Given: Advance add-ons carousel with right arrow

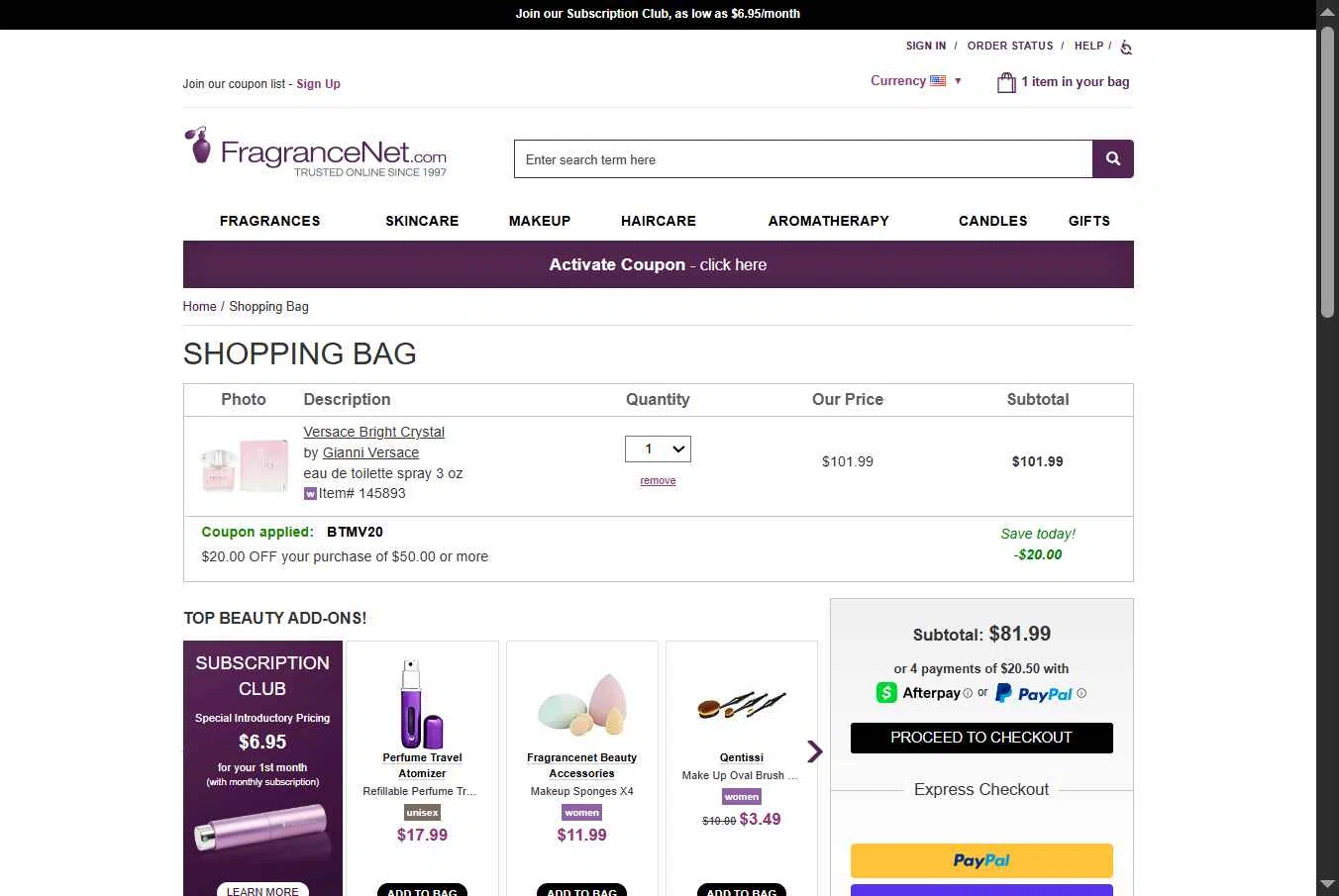Looking at the screenshot, I should click(815, 751).
